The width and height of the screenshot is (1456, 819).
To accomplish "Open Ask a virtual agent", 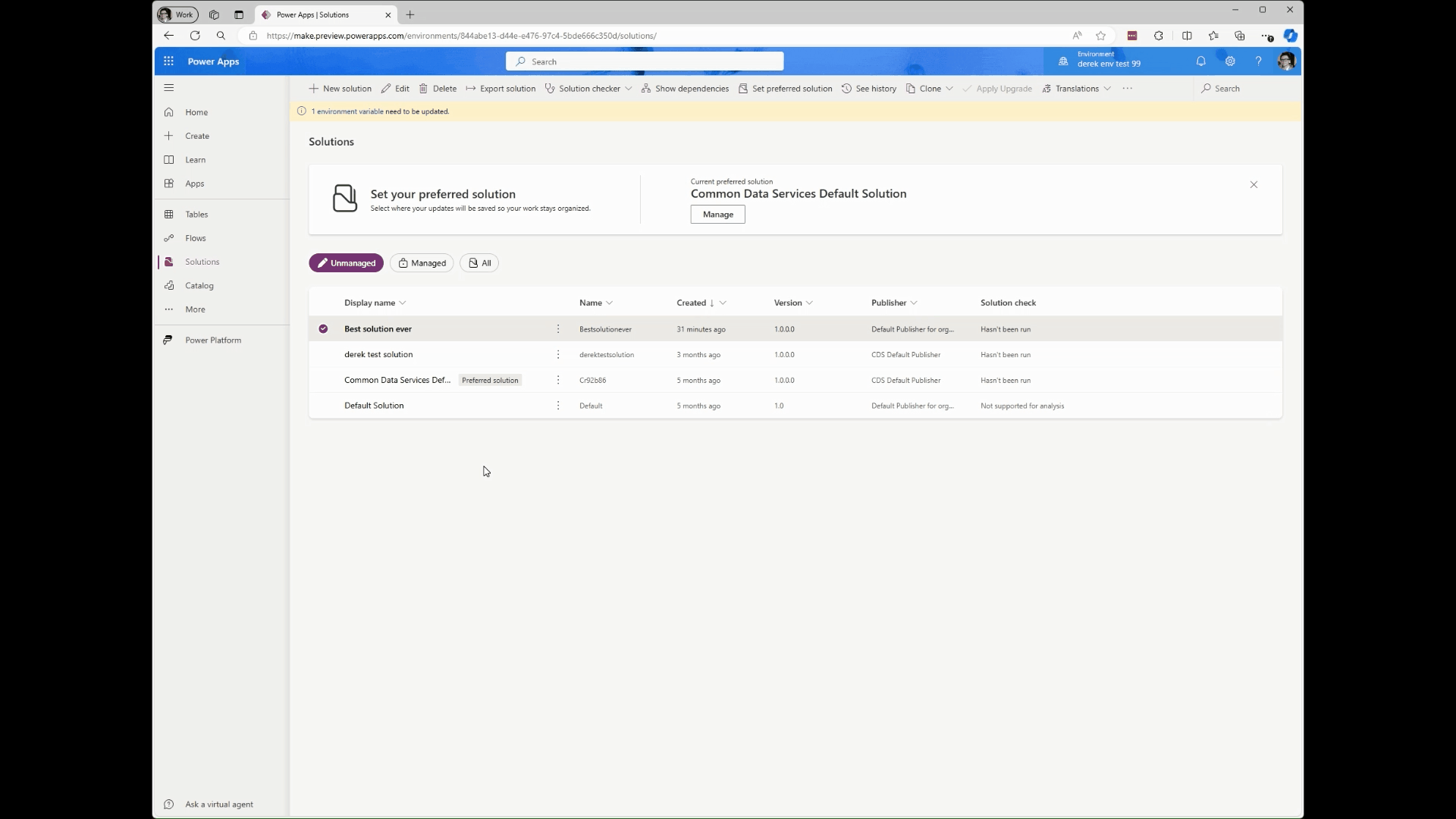I will (219, 804).
